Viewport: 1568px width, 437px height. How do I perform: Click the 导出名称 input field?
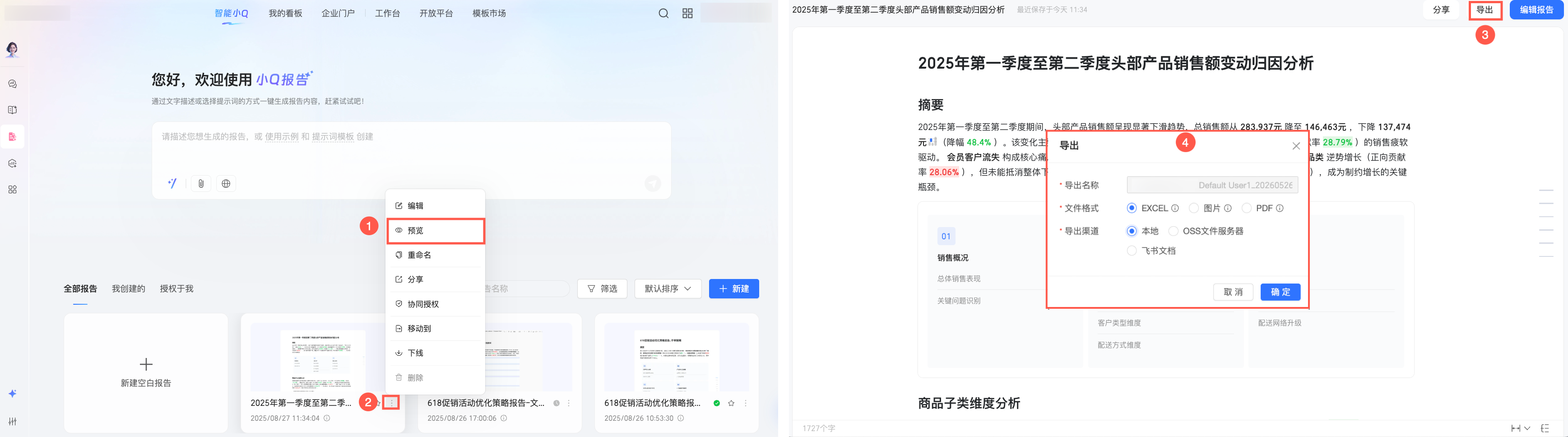[1212, 185]
